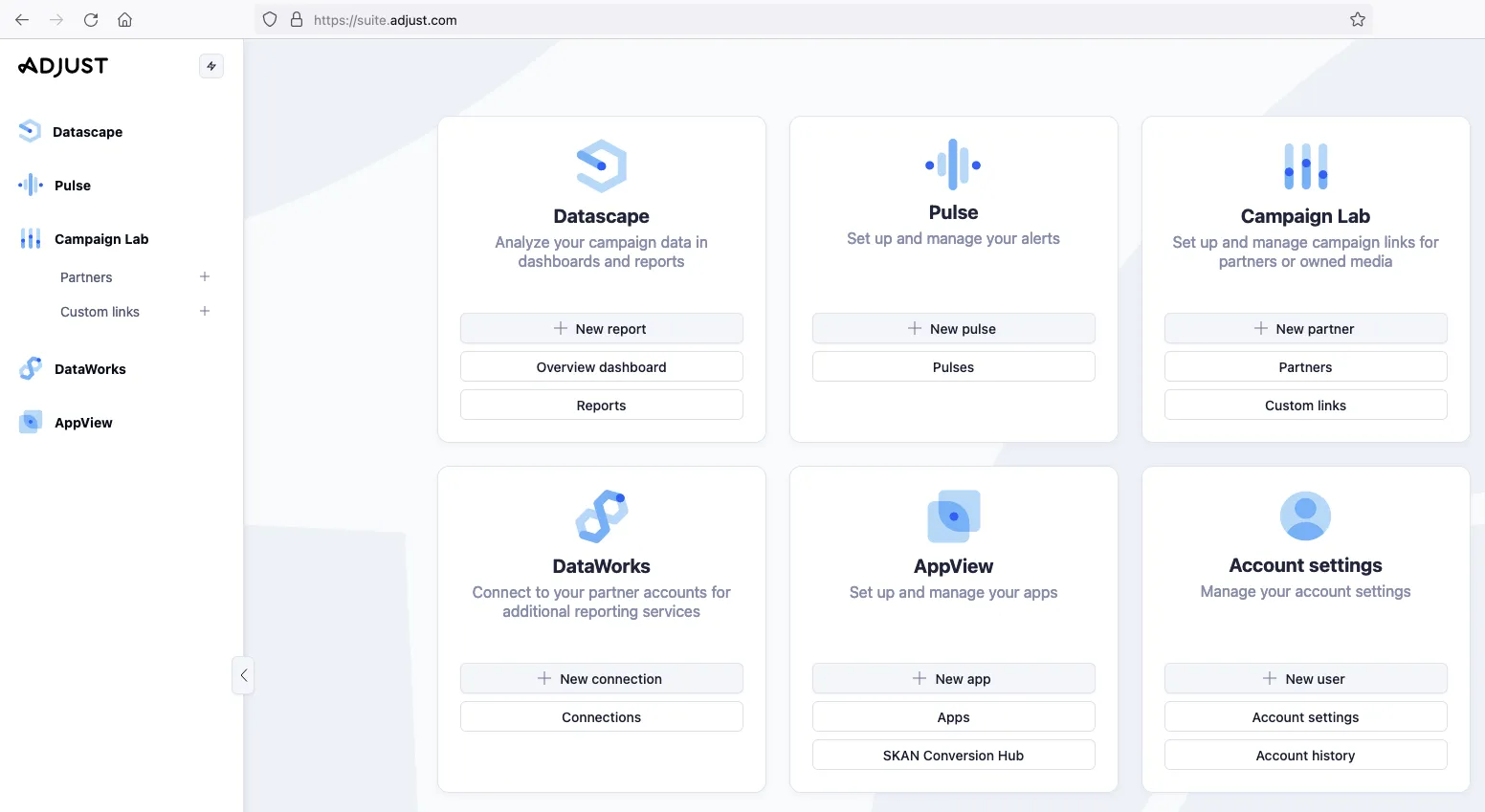
Task: Click 'Set up and manage campaign links' description
Action: [x=1305, y=252]
